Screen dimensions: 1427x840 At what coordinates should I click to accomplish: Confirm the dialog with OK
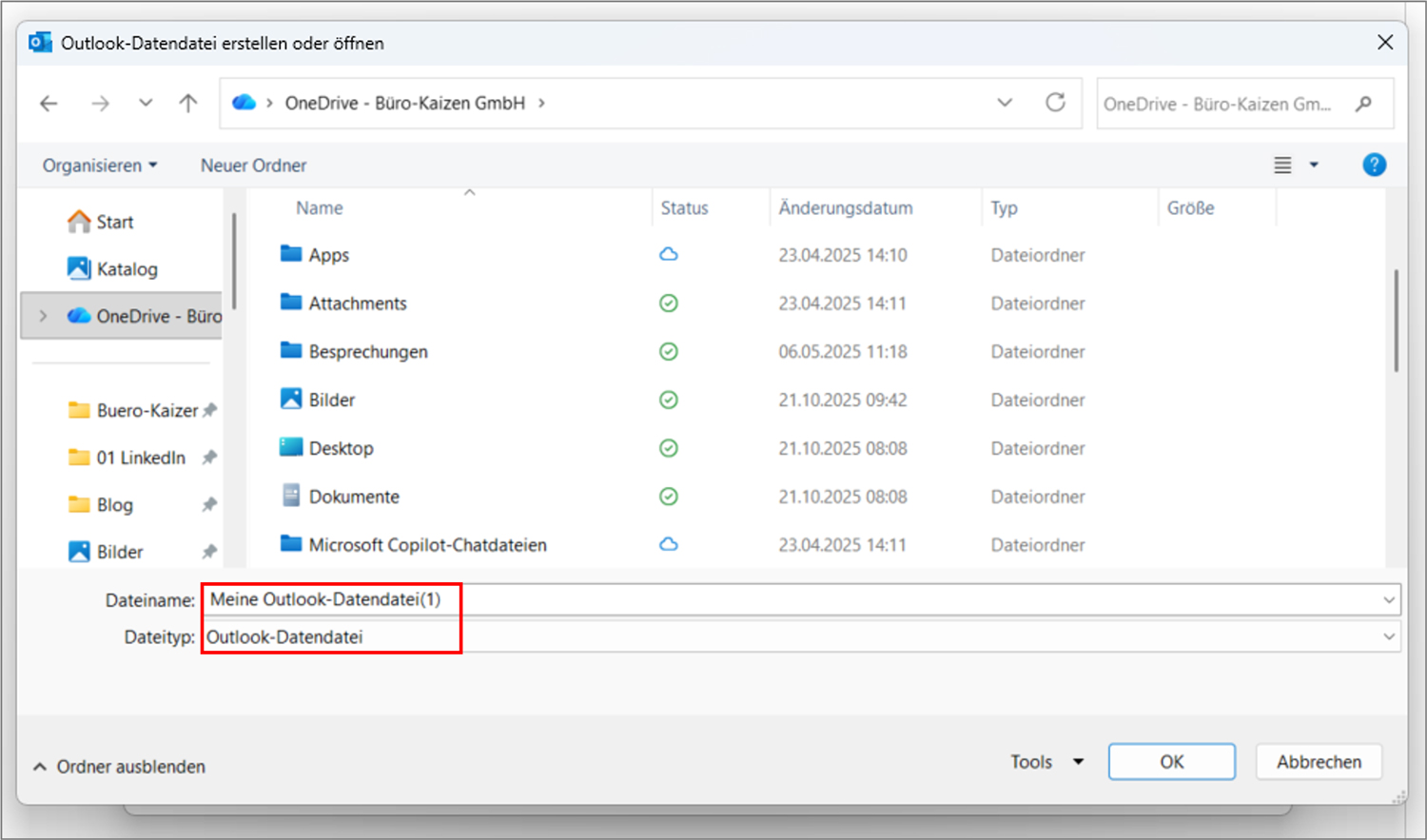coord(1171,761)
